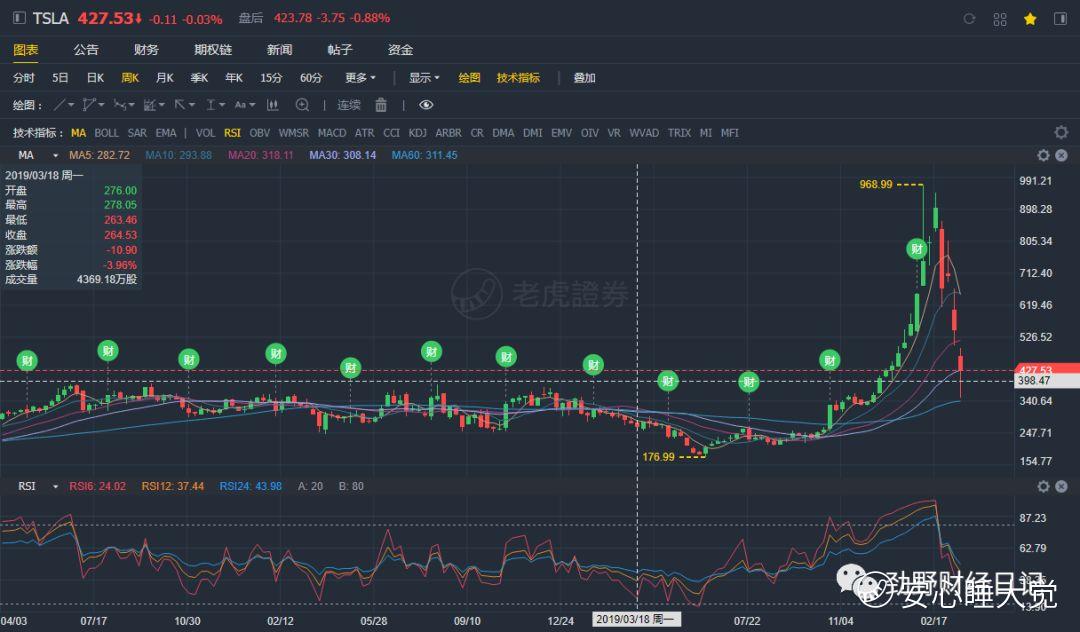The height and width of the screenshot is (632, 1080).
Task: Expand dropdown arrow next to Aa text tool
Action: [x=252, y=105]
